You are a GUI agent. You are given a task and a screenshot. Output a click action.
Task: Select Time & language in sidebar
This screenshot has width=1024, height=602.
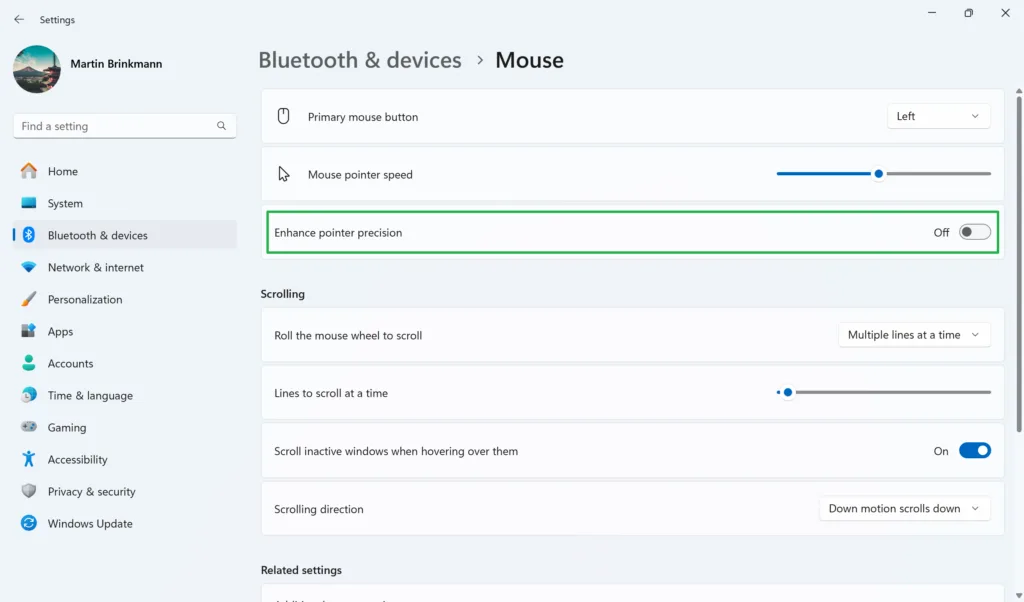90,395
